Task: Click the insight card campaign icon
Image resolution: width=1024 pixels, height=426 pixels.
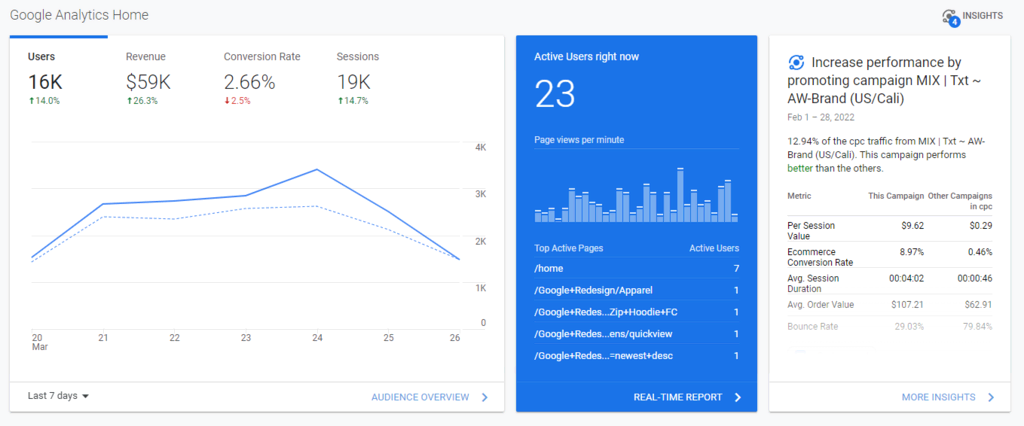Action: click(x=796, y=62)
